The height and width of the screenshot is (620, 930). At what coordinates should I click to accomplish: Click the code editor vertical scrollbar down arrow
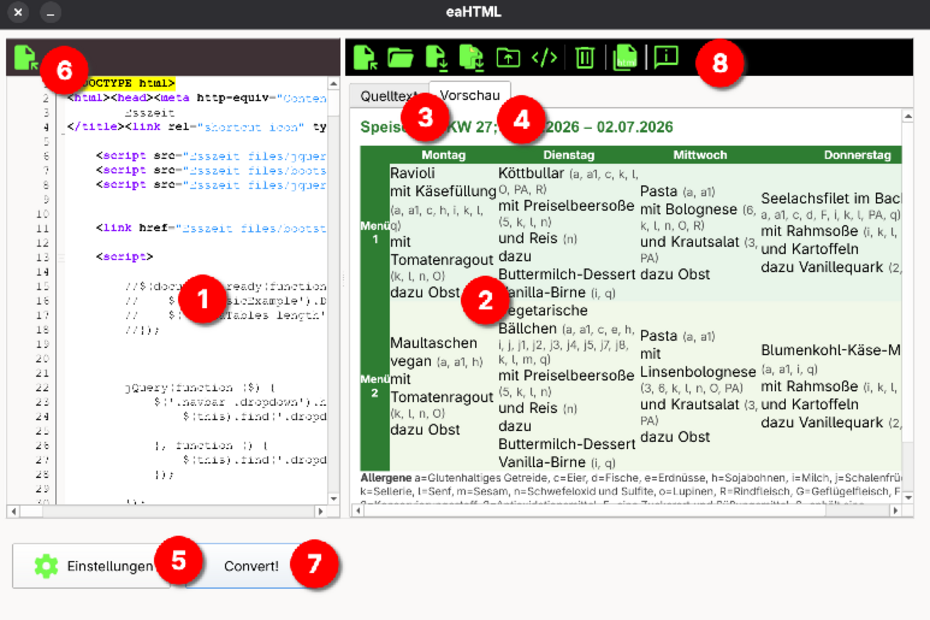tap(333, 498)
